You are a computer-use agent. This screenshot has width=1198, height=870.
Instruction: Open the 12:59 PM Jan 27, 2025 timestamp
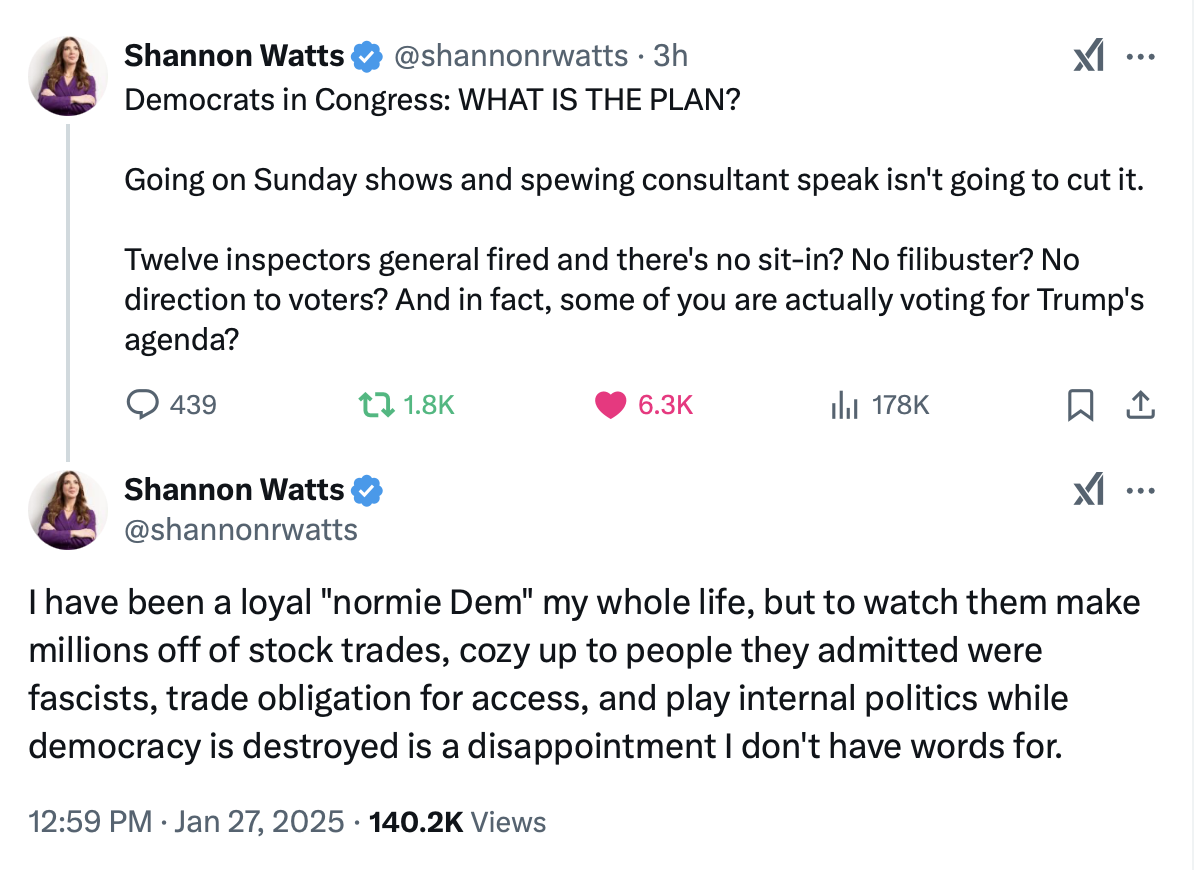coord(186,822)
